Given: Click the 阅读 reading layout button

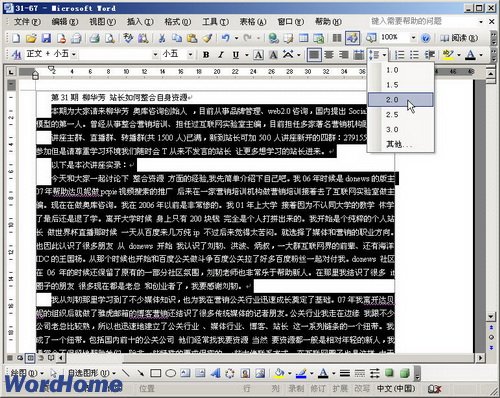Looking at the screenshot, I should [458, 38].
